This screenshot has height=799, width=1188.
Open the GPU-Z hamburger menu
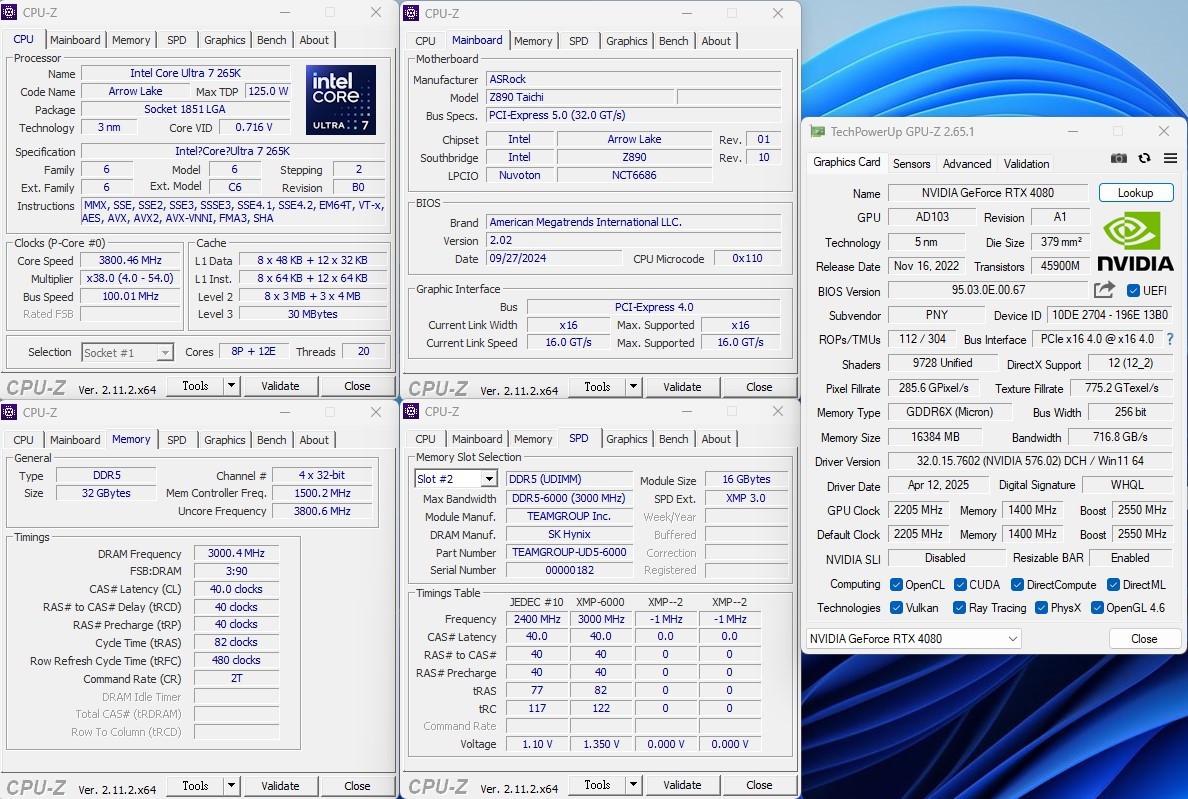[1171, 158]
